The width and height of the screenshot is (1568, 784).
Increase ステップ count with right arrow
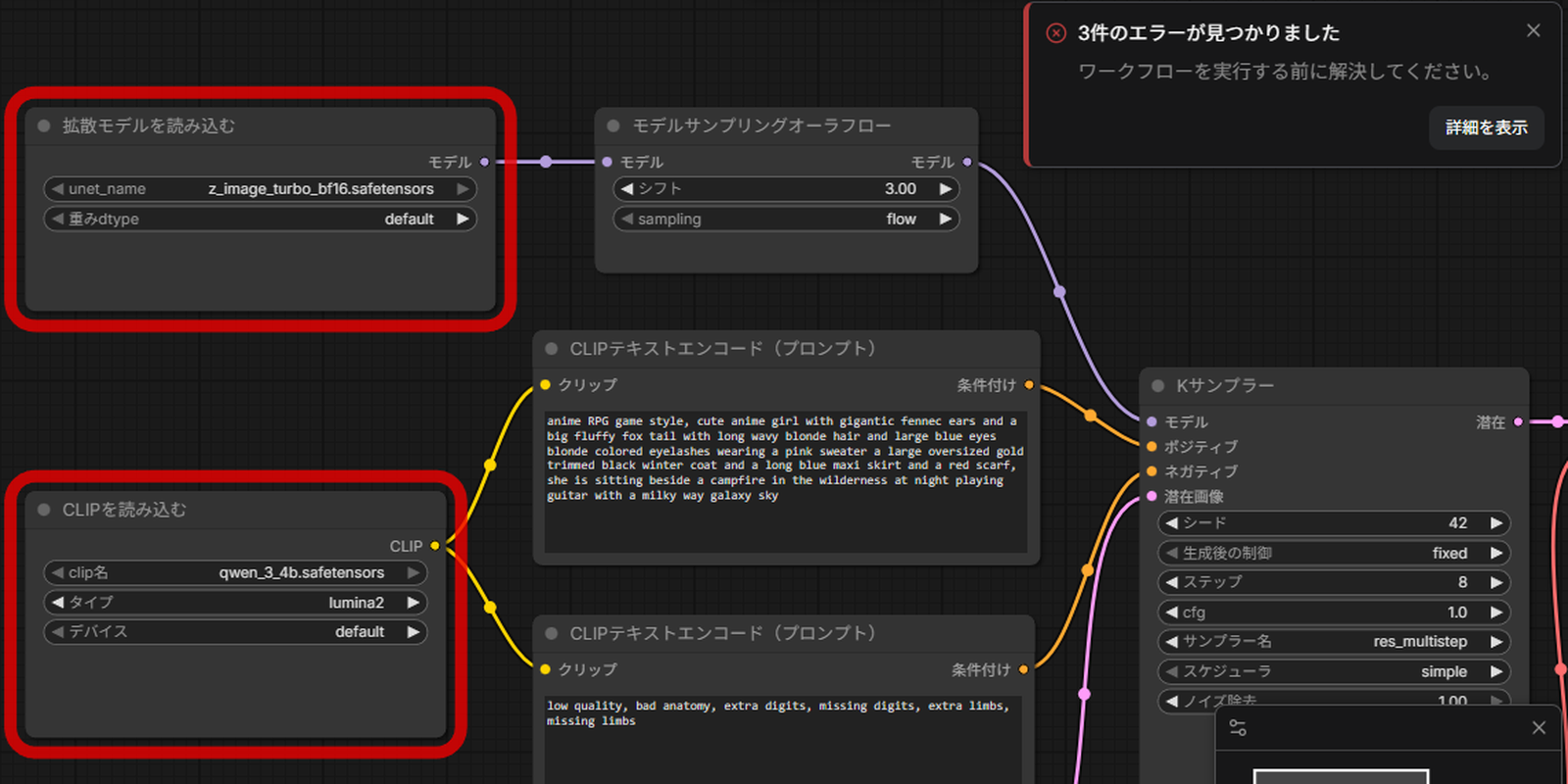(1496, 582)
